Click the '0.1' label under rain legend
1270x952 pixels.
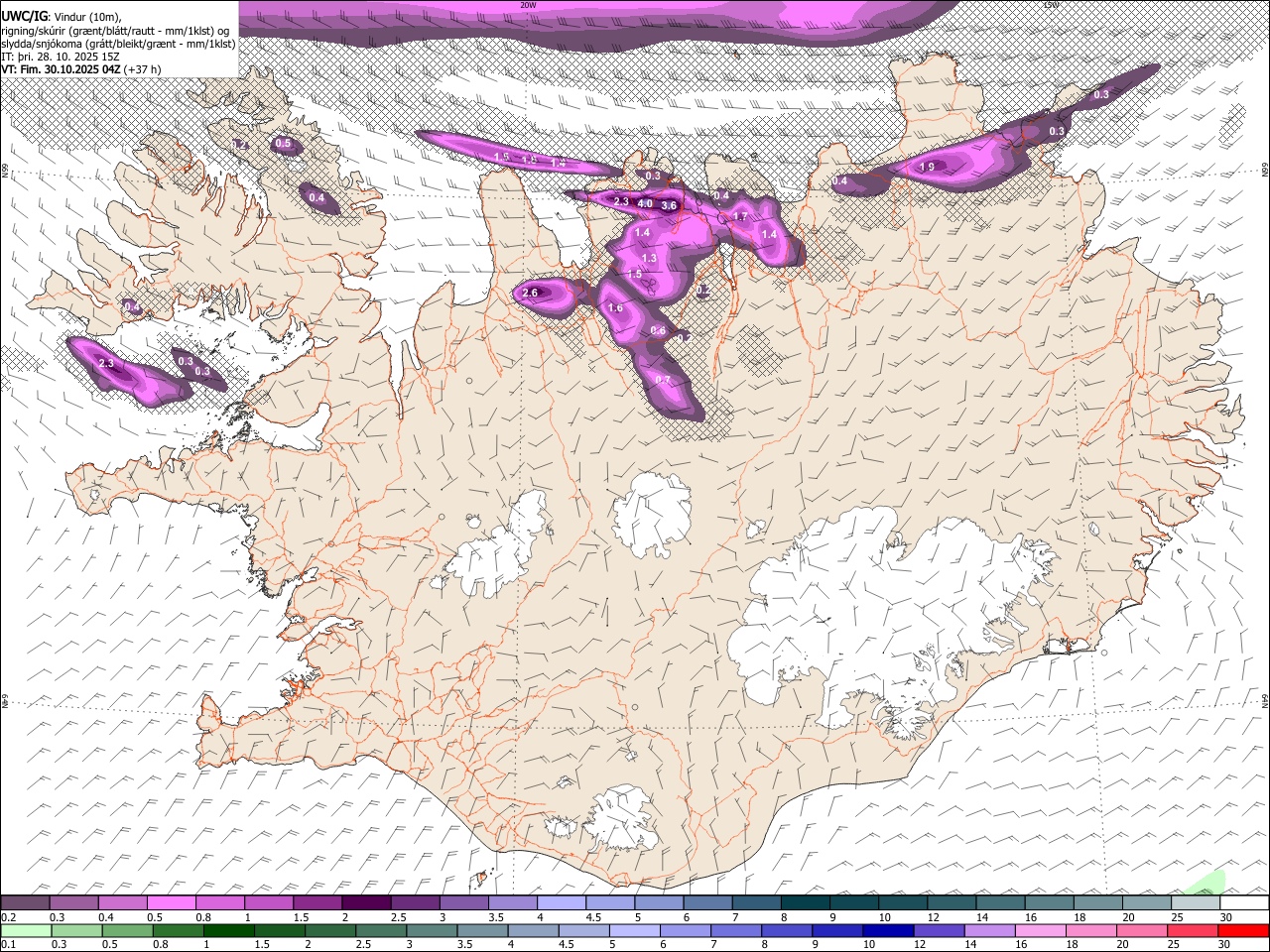[7, 944]
